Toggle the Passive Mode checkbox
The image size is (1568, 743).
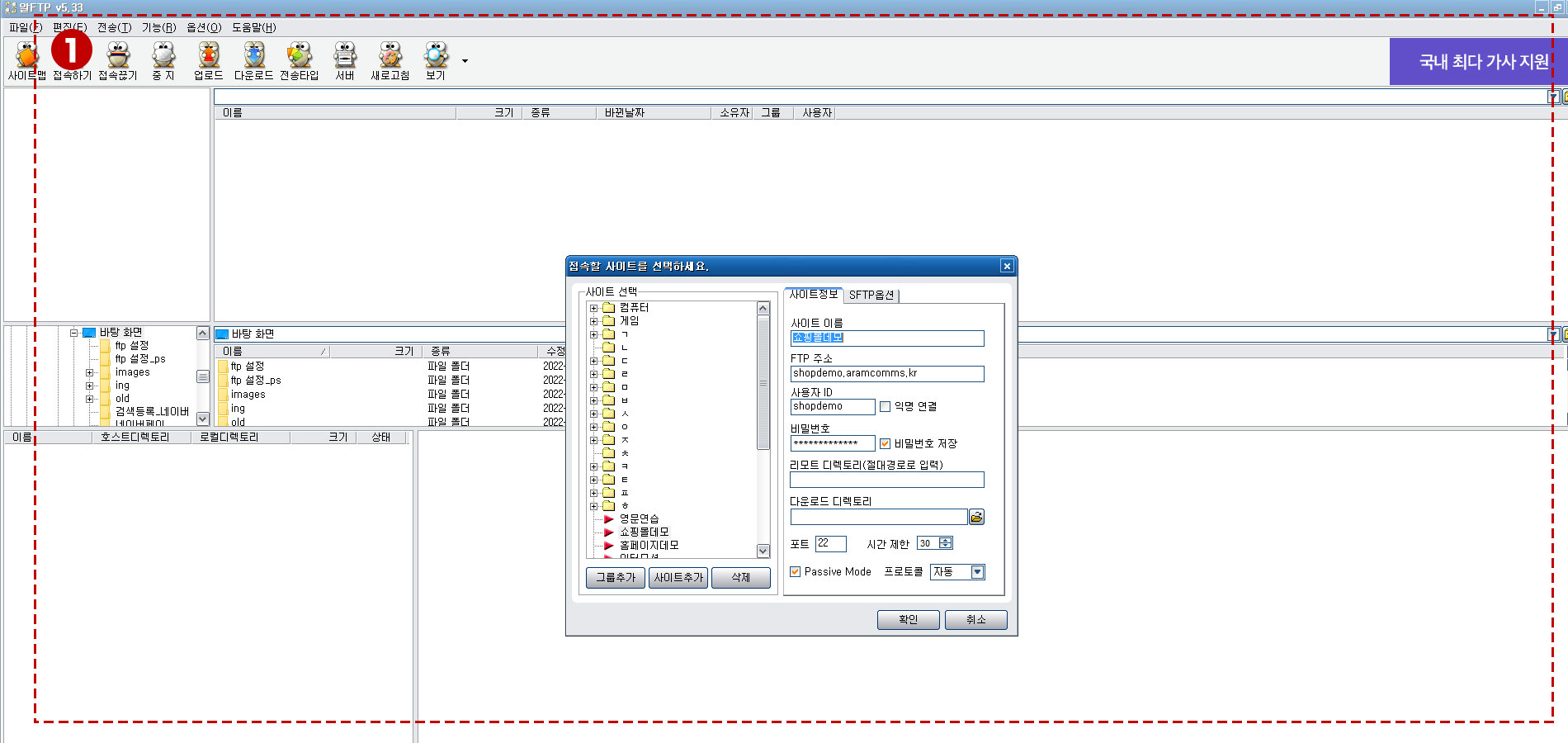coord(796,572)
